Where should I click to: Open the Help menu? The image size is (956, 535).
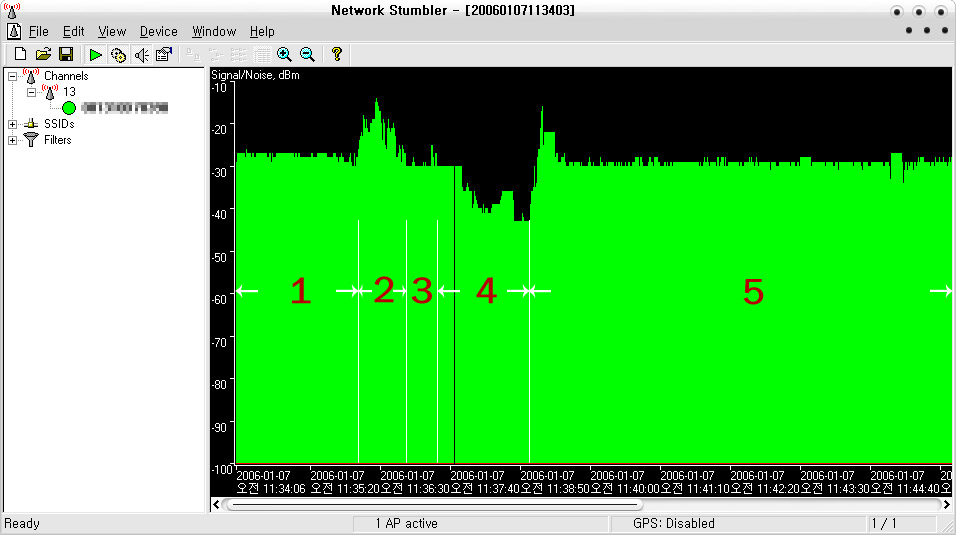(x=262, y=31)
